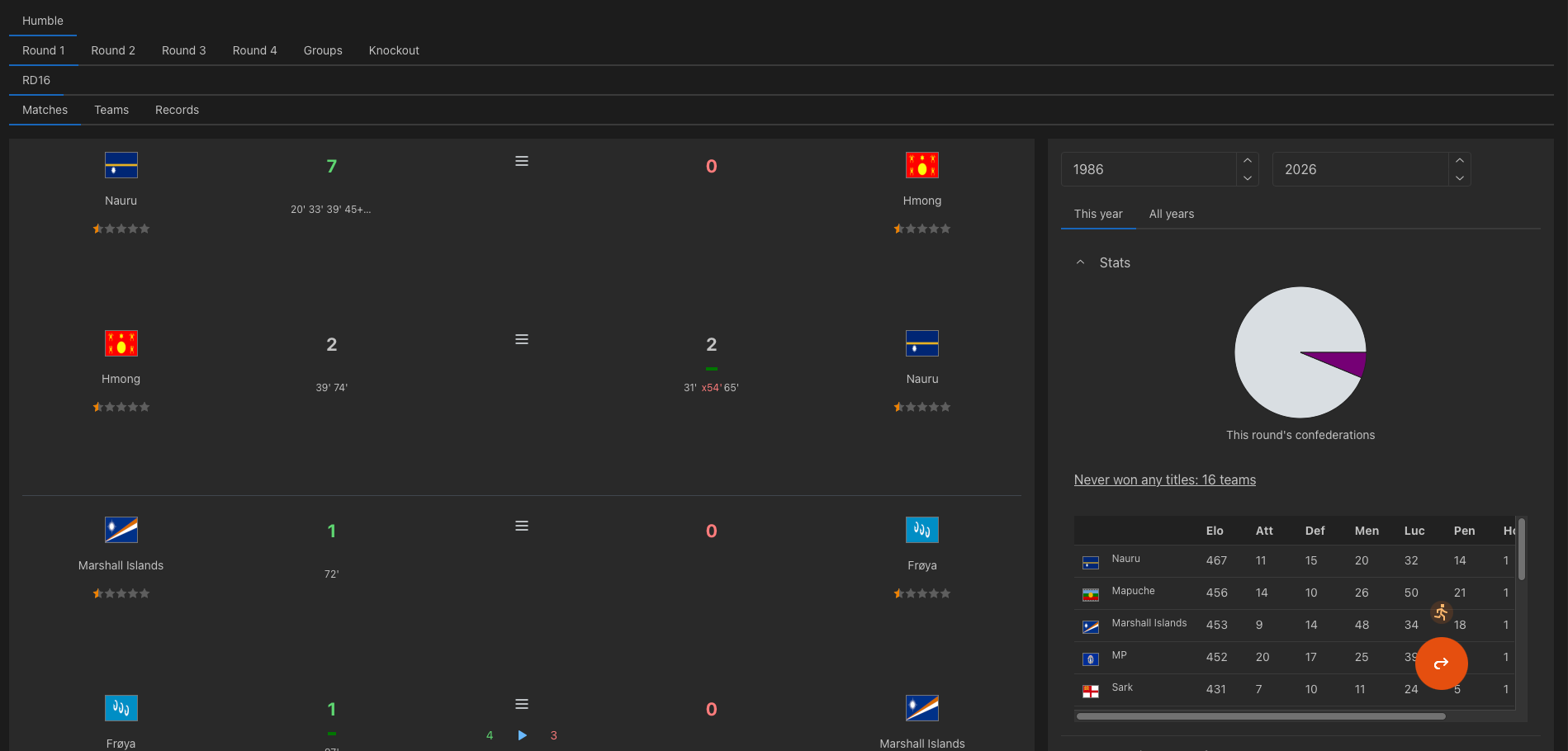Open menu icon of Frøya vs Marshall Islands match
Viewport: 1568px width, 751px height.
pyautogui.click(x=522, y=705)
